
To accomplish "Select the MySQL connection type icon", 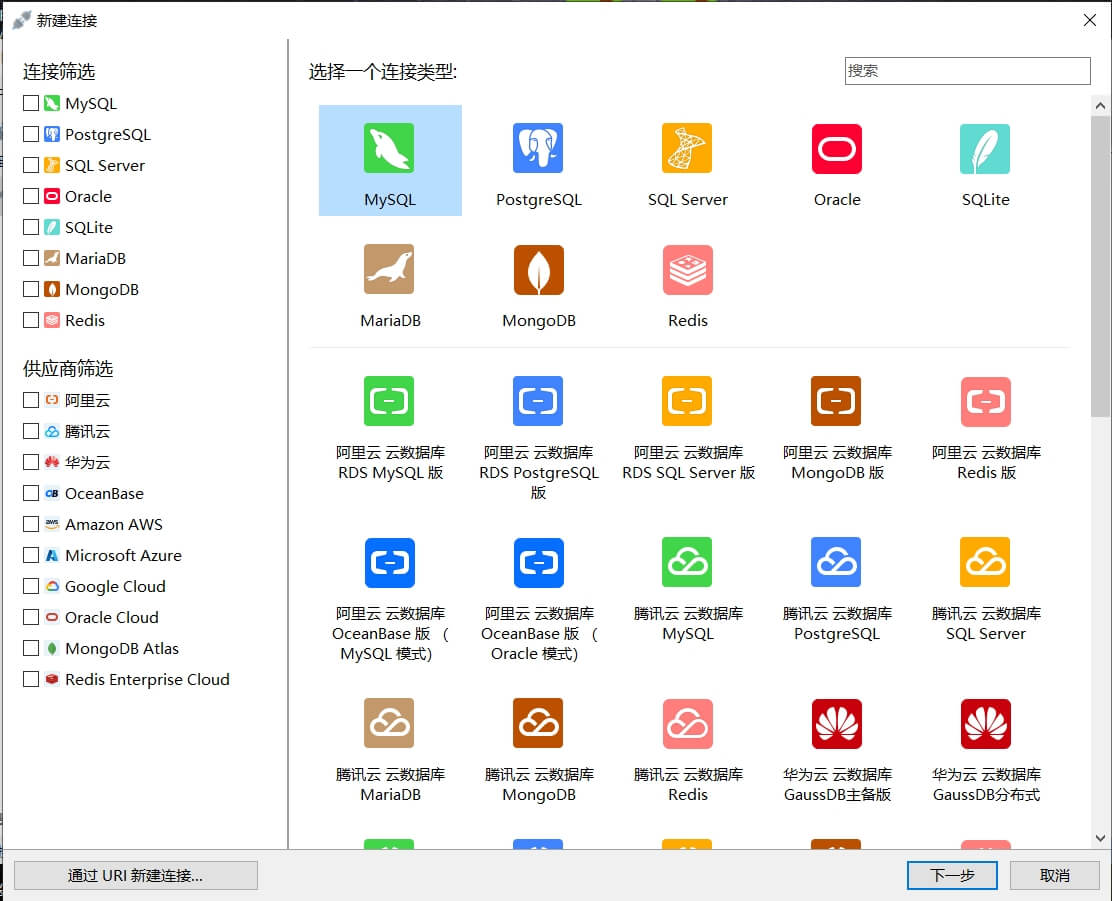I will coord(389,148).
